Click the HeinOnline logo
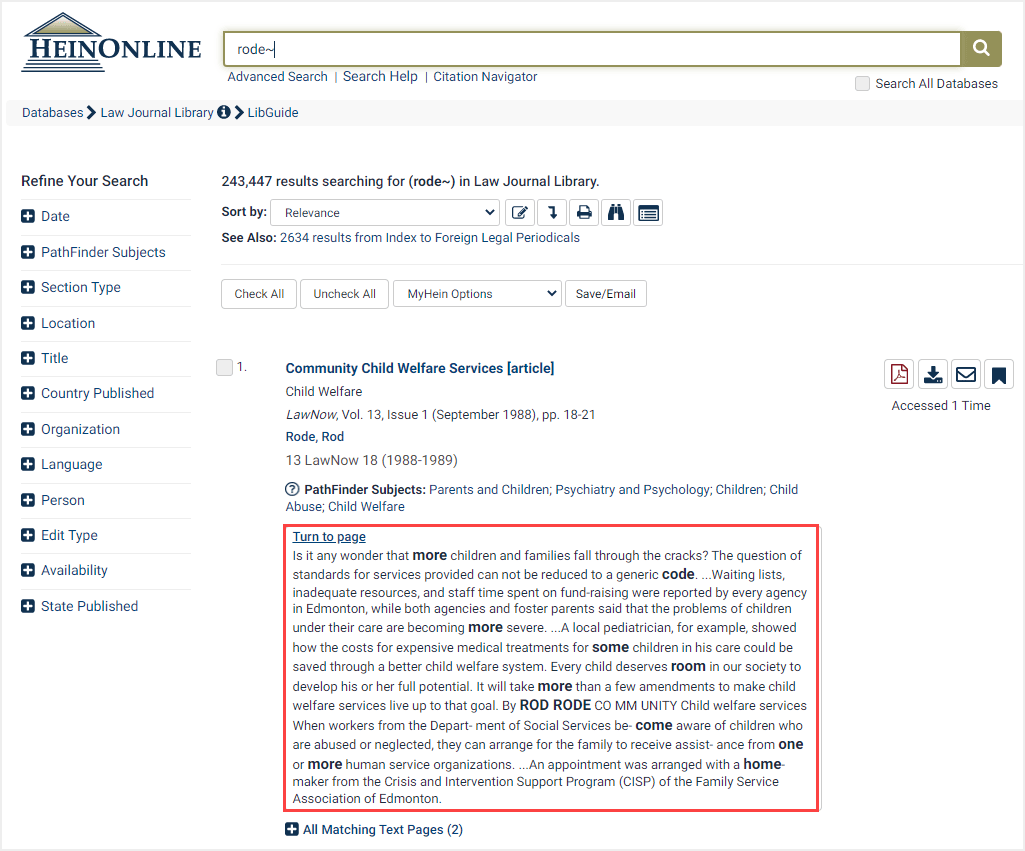This screenshot has width=1025, height=851. (x=112, y=43)
